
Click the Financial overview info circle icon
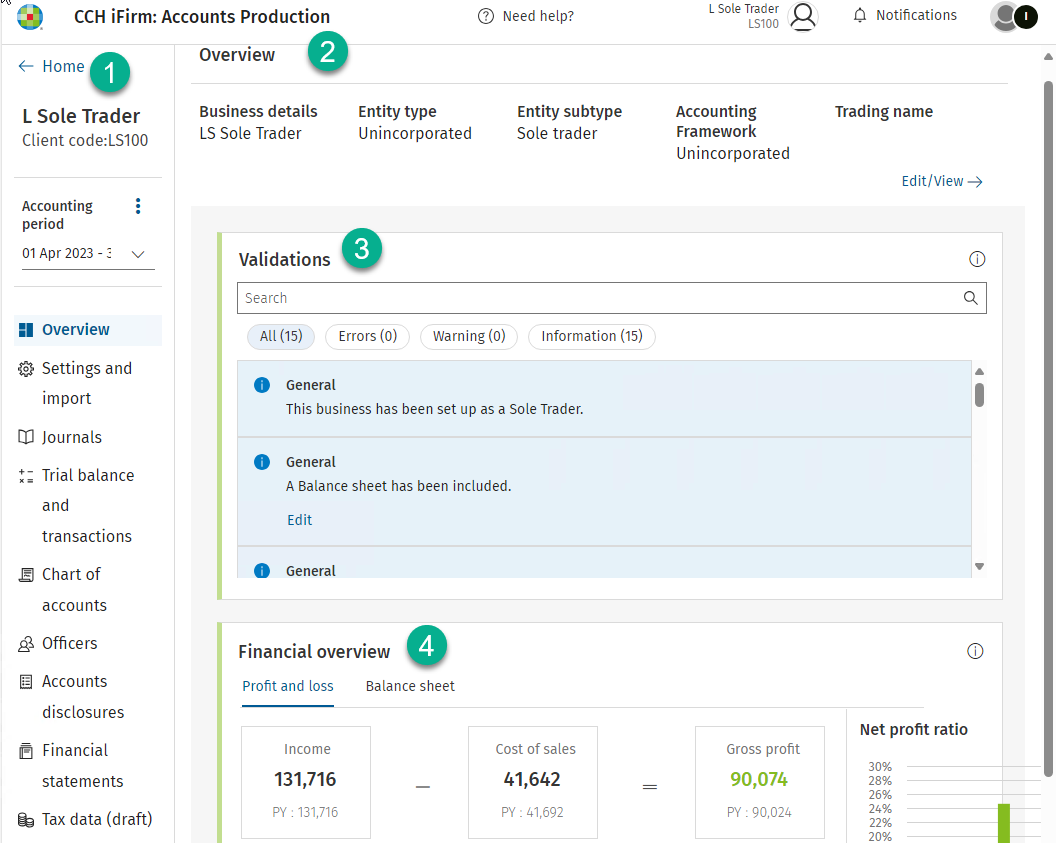pos(975,651)
